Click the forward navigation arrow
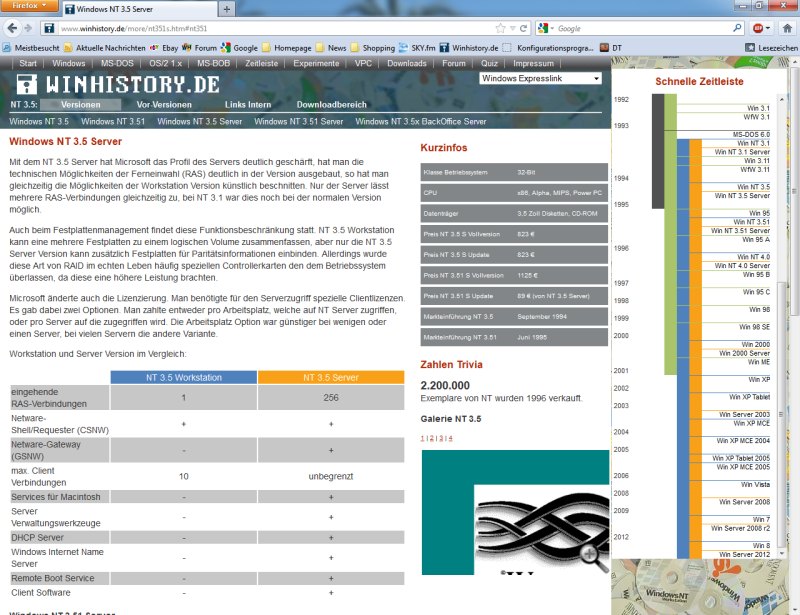Screen dimensions: 800x615 (28, 28)
